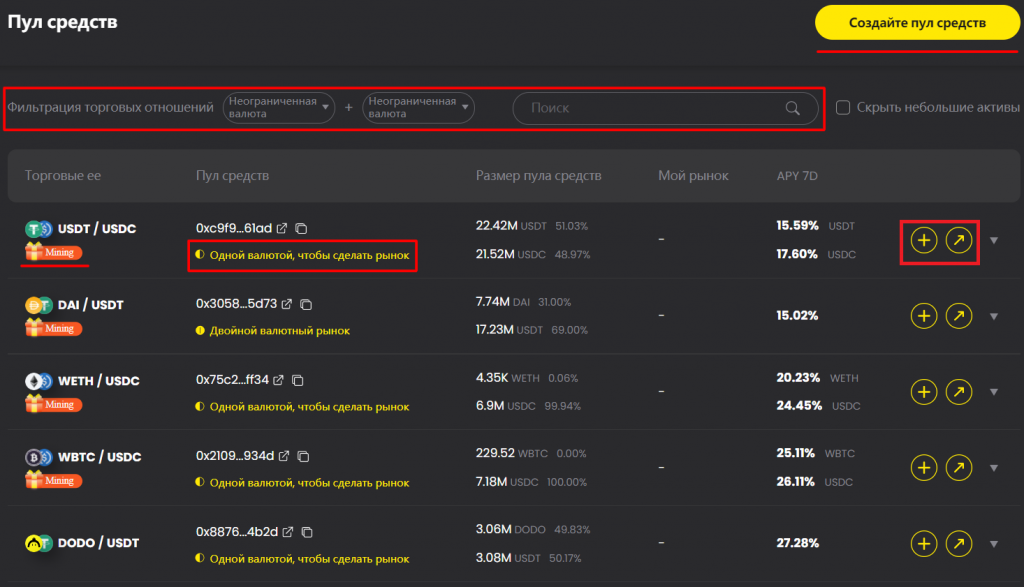The height and width of the screenshot is (587, 1024).
Task: Open the first currency filter dropdown
Action: click(x=278, y=108)
